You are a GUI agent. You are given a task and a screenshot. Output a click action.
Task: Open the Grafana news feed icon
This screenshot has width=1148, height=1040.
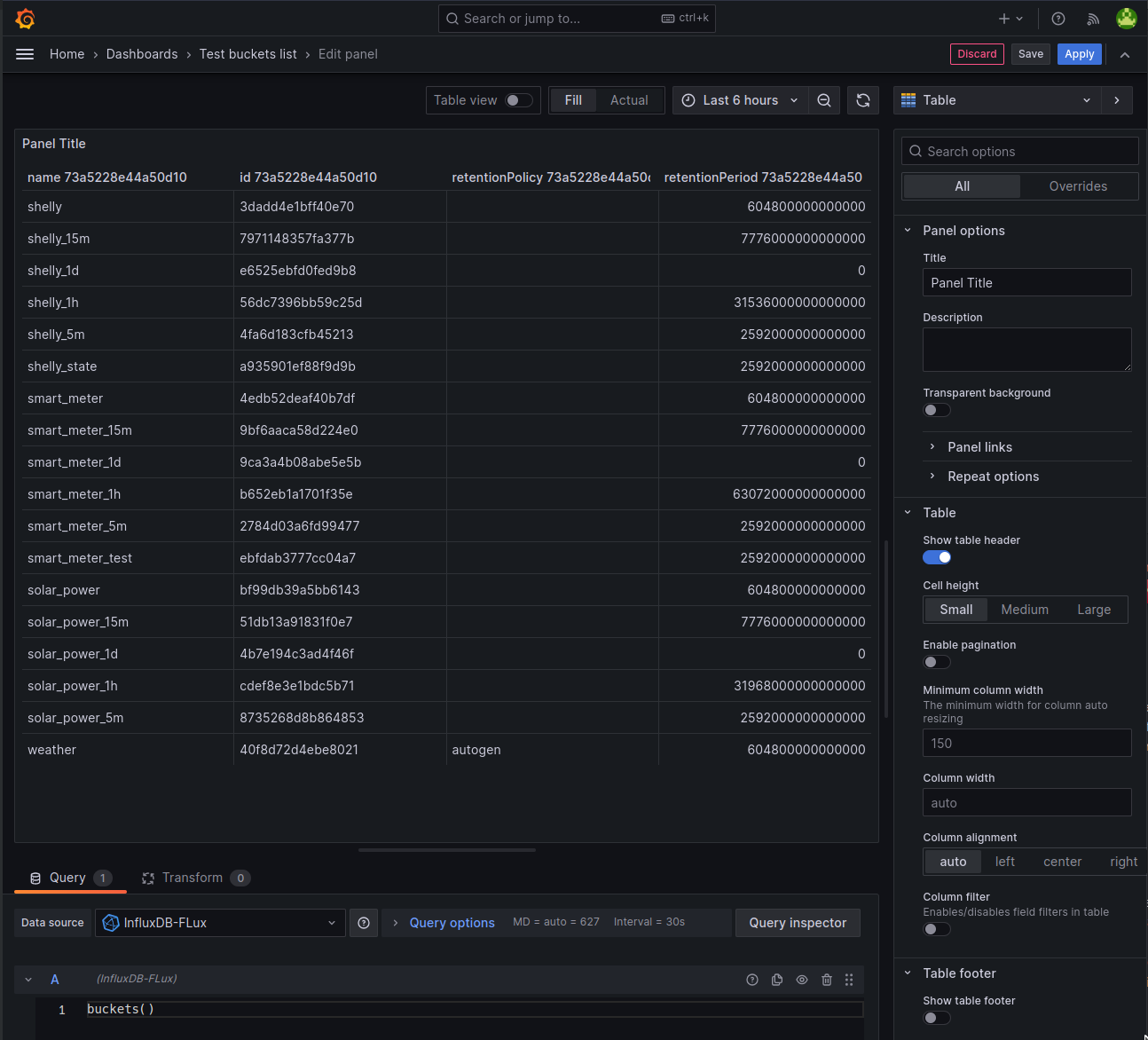pos(1092,18)
